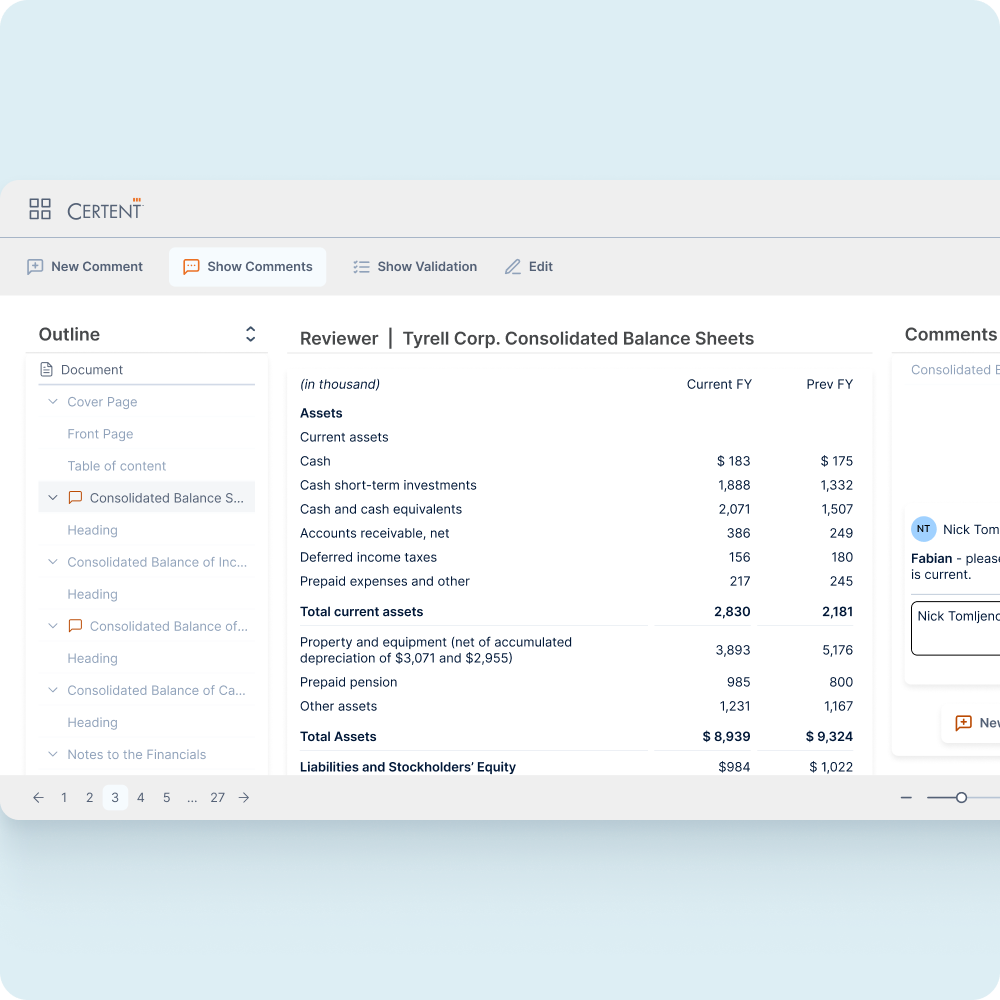
Task: Open Front Page in outline
Action: 100,434
